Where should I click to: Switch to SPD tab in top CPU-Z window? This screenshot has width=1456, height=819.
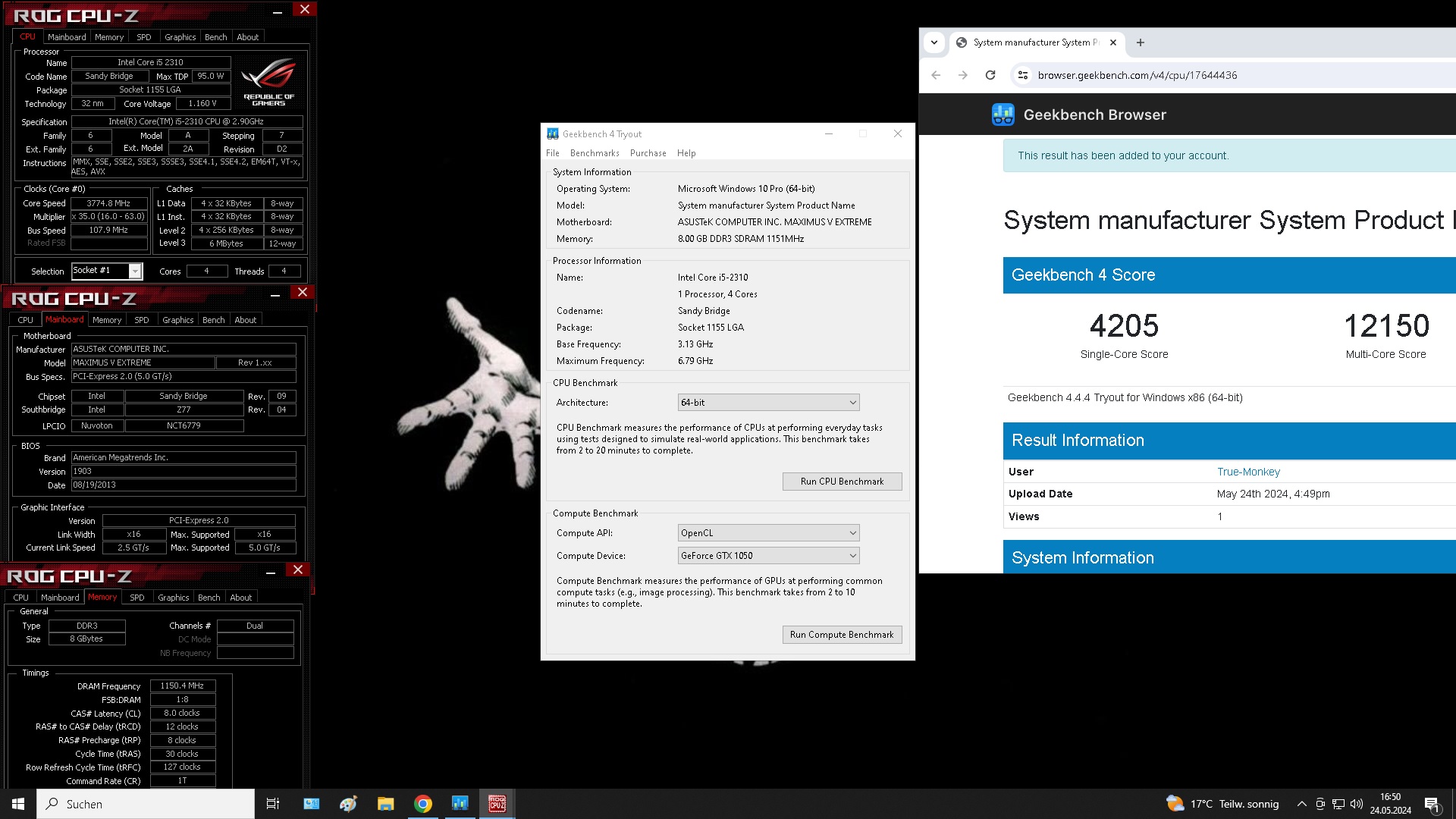[x=144, y=37]
